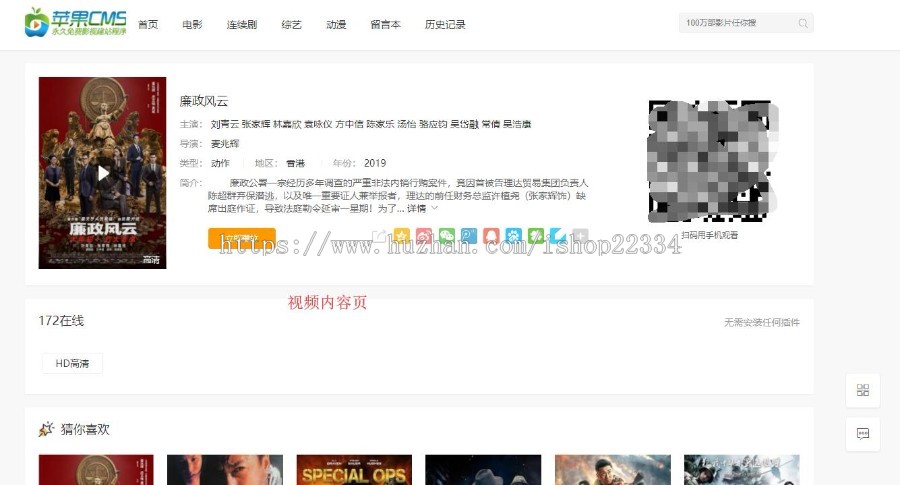Screen dimensions: 900x485
Task: Open the 连续剧 menu item
Action: click(242, 24)
